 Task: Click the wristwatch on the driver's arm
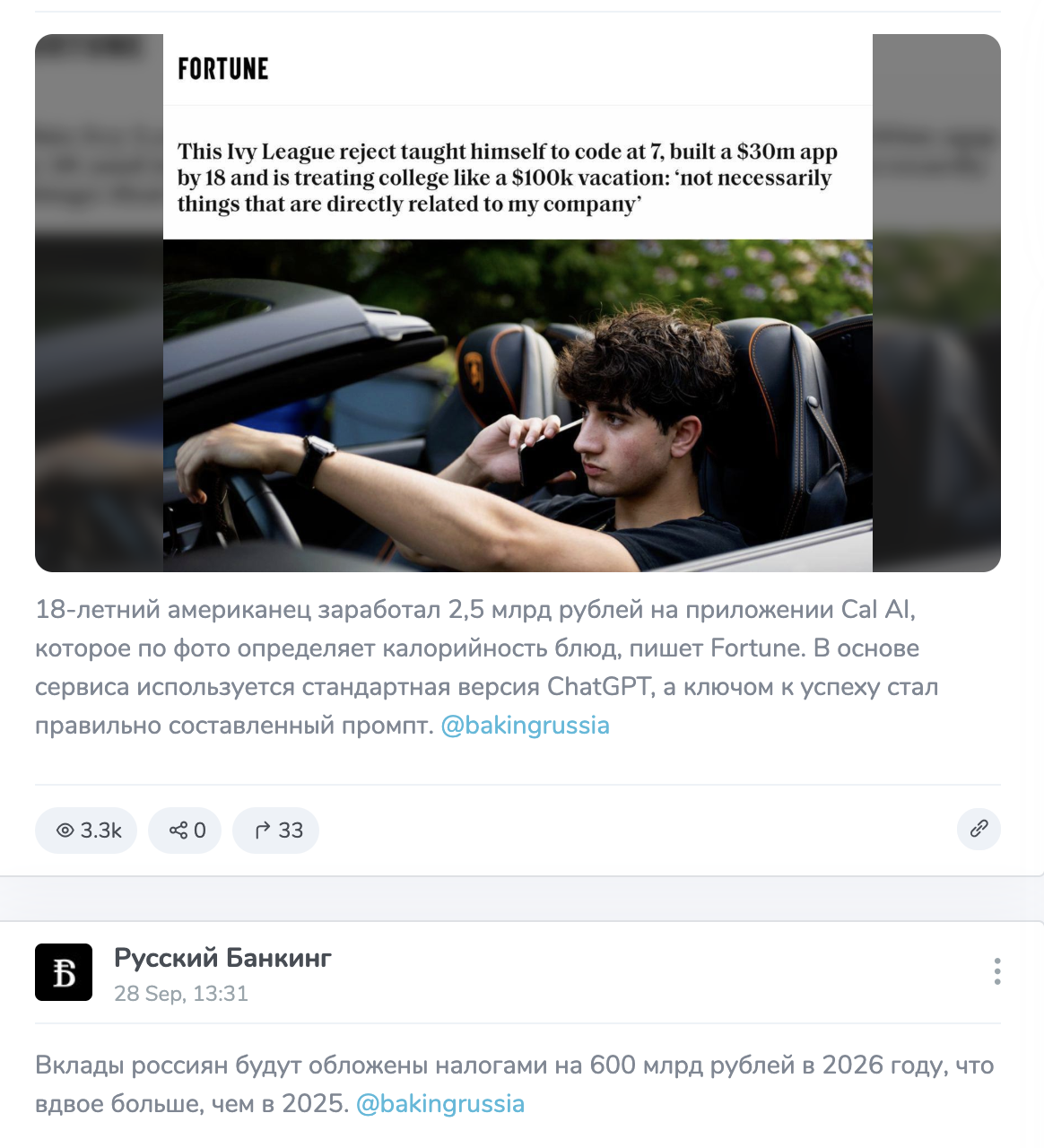coord(317,458)
